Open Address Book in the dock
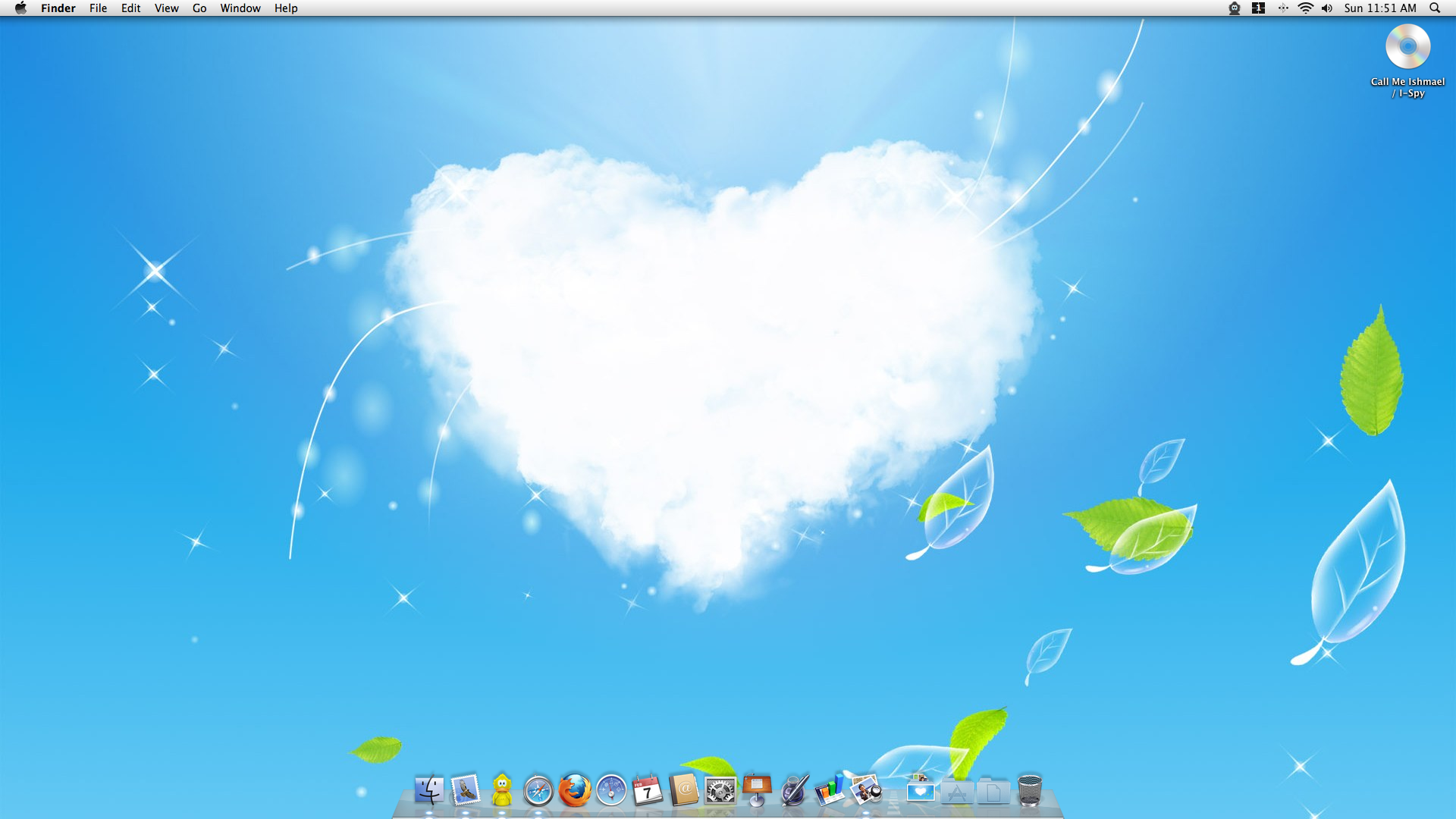 click(x=684, y=791)
